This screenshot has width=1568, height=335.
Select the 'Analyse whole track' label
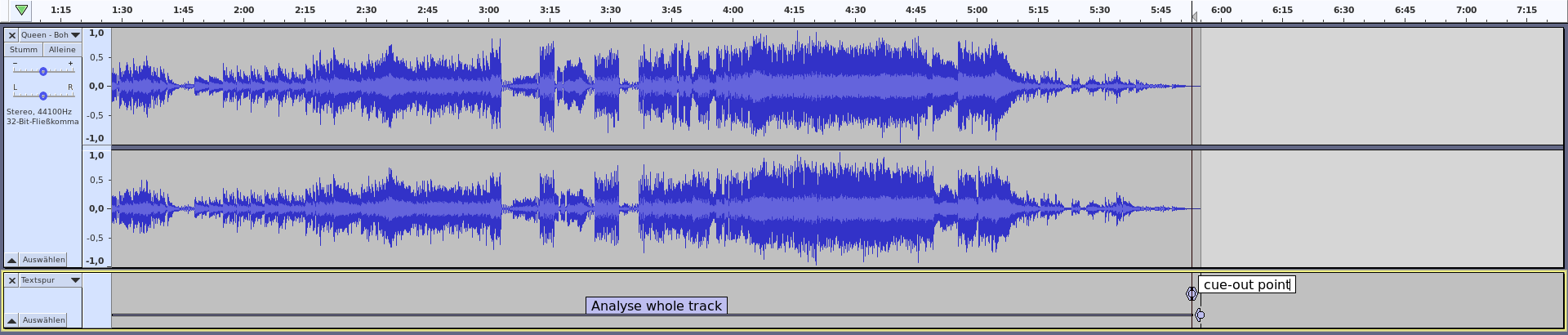tap(656, 306)
